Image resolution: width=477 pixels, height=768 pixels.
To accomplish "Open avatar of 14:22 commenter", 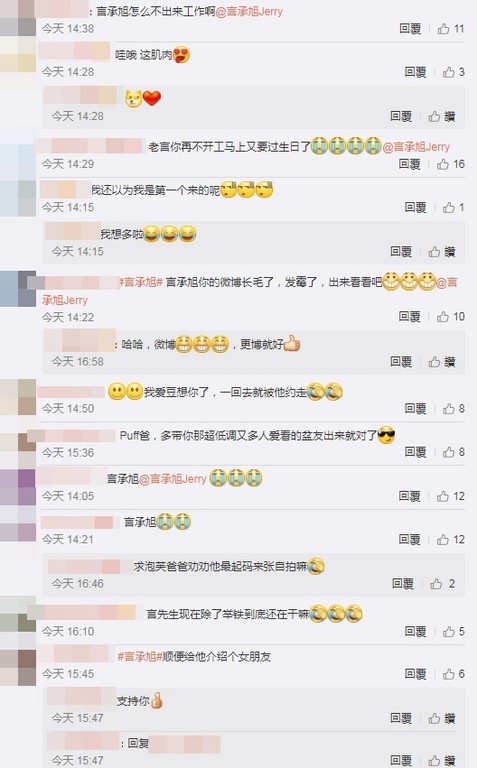I will [18, 288].
